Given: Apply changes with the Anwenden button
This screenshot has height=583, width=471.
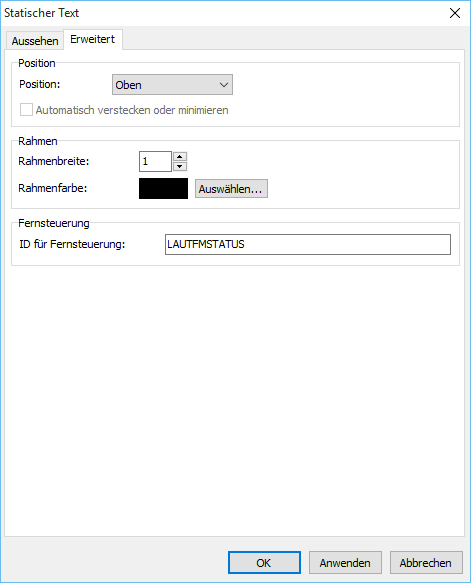Looking at the screenshot, I should click(345, 563).
